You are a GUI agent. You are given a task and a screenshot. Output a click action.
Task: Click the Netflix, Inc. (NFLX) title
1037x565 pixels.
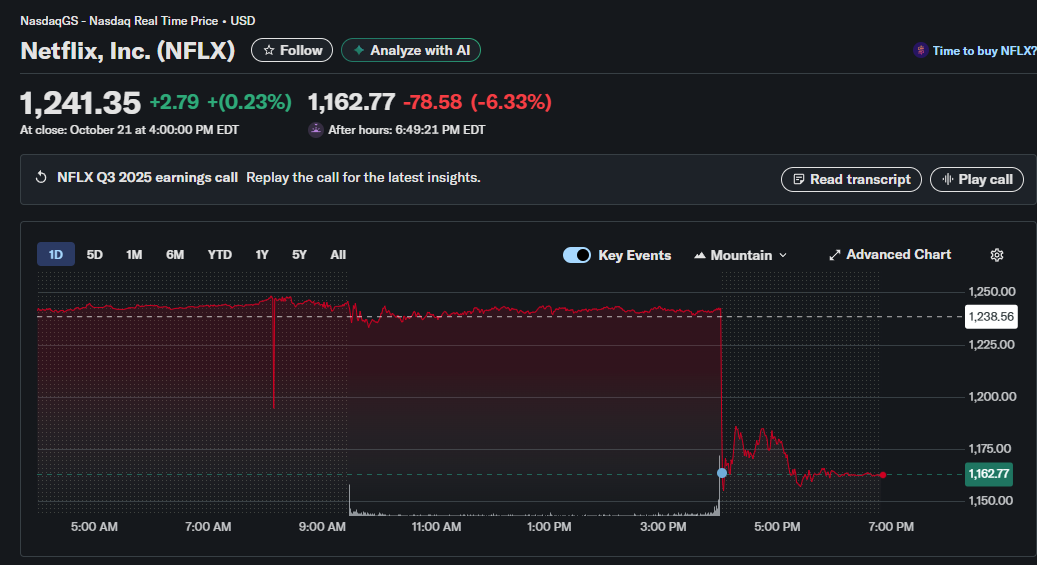tap(128, 50)
